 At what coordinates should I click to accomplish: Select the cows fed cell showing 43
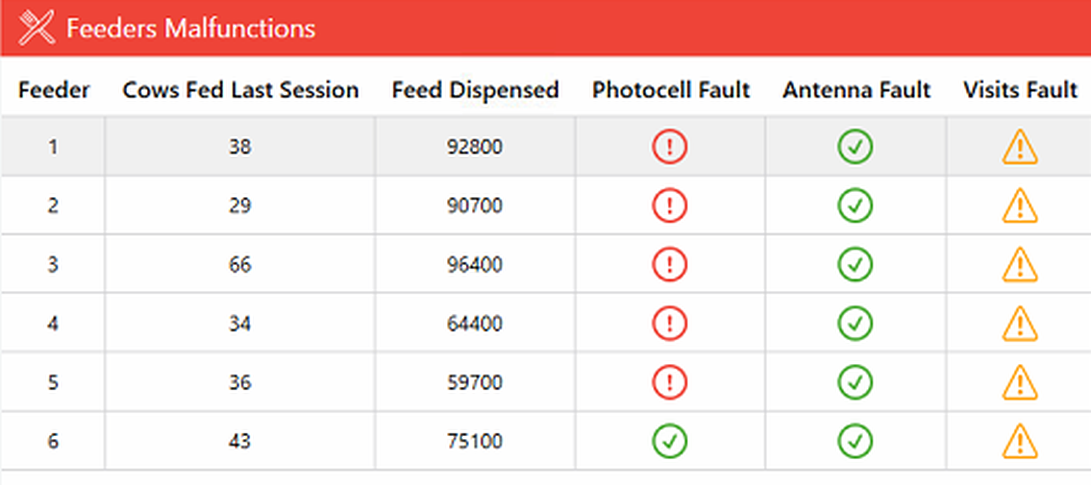pos(239,441)
